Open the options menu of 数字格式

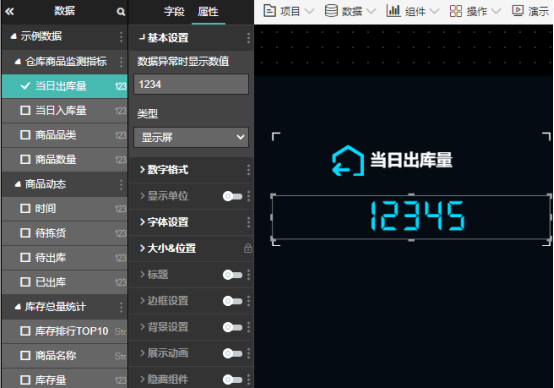click(x=248, y=170)
